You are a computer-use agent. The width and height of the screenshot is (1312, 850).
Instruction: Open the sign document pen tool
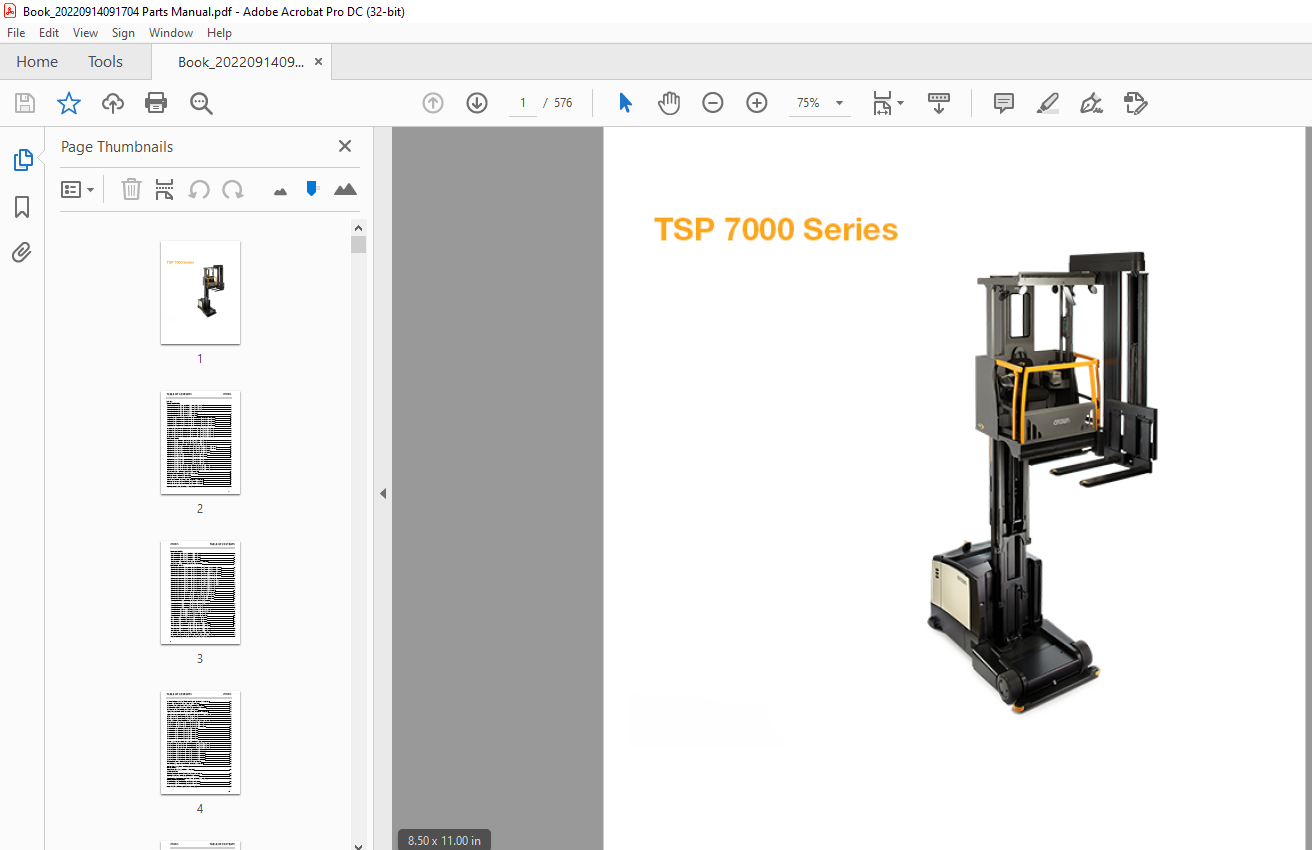(1092, 103)
